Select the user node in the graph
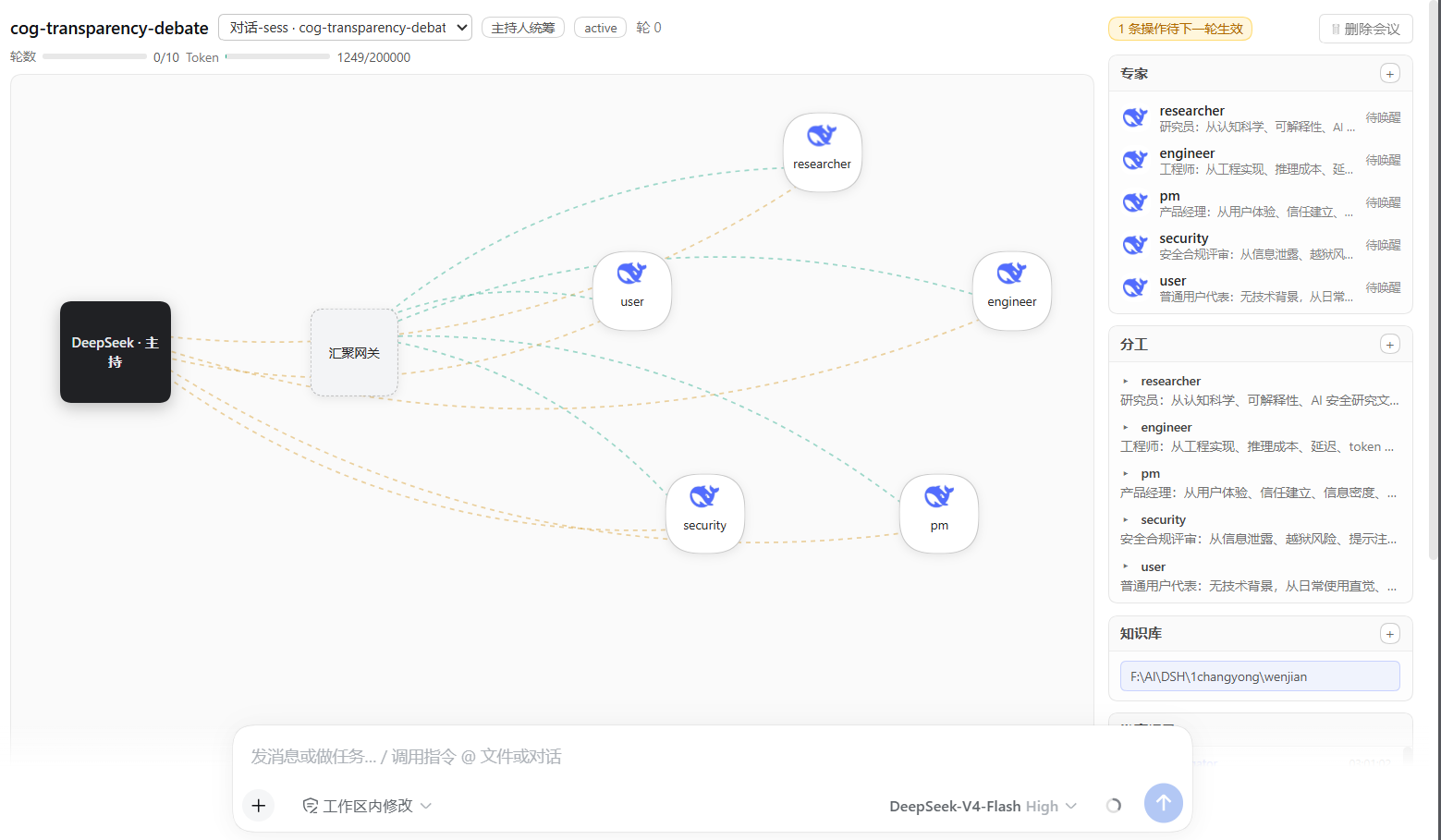Screen dimensions: 1441x840 (632, 291)
